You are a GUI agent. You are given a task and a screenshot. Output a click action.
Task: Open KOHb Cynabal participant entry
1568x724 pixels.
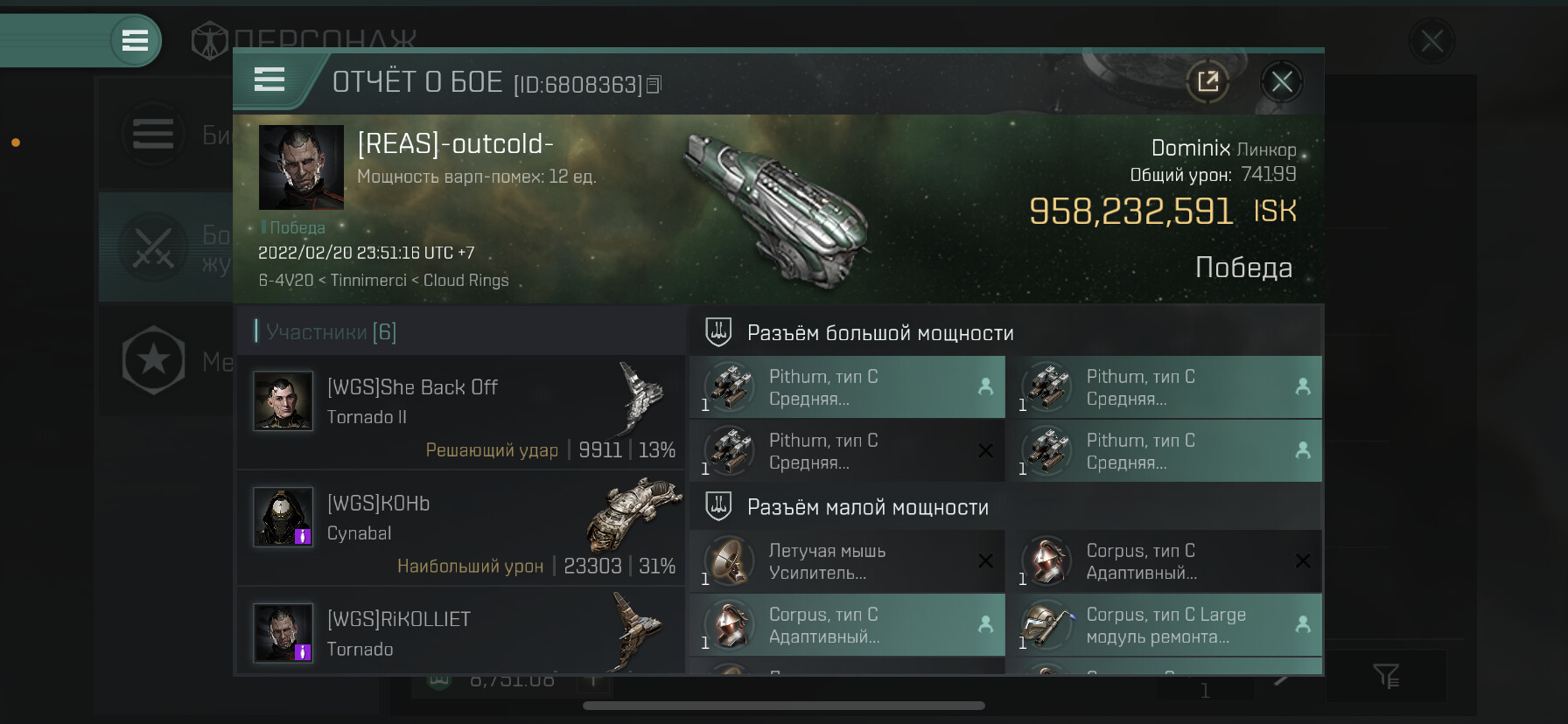click(460, 527)
